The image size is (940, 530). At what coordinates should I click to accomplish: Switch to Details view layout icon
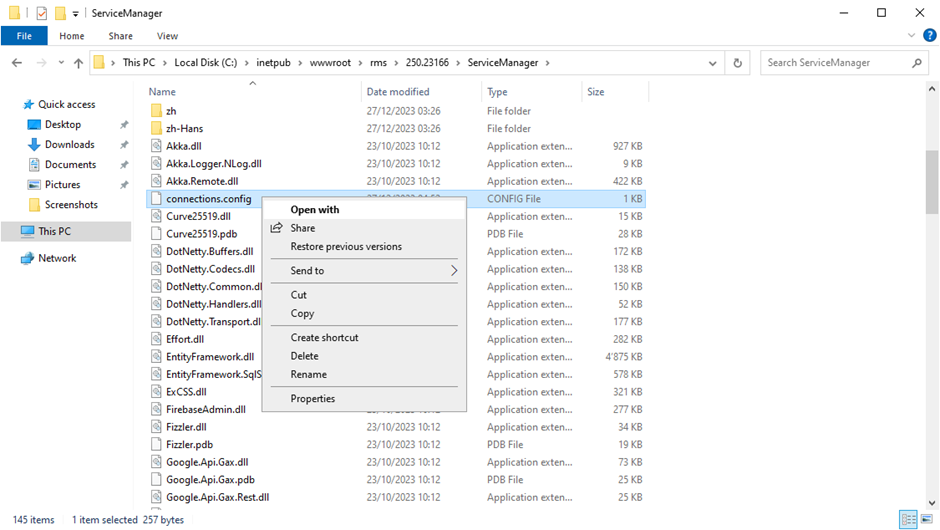[x=909, y=519]
